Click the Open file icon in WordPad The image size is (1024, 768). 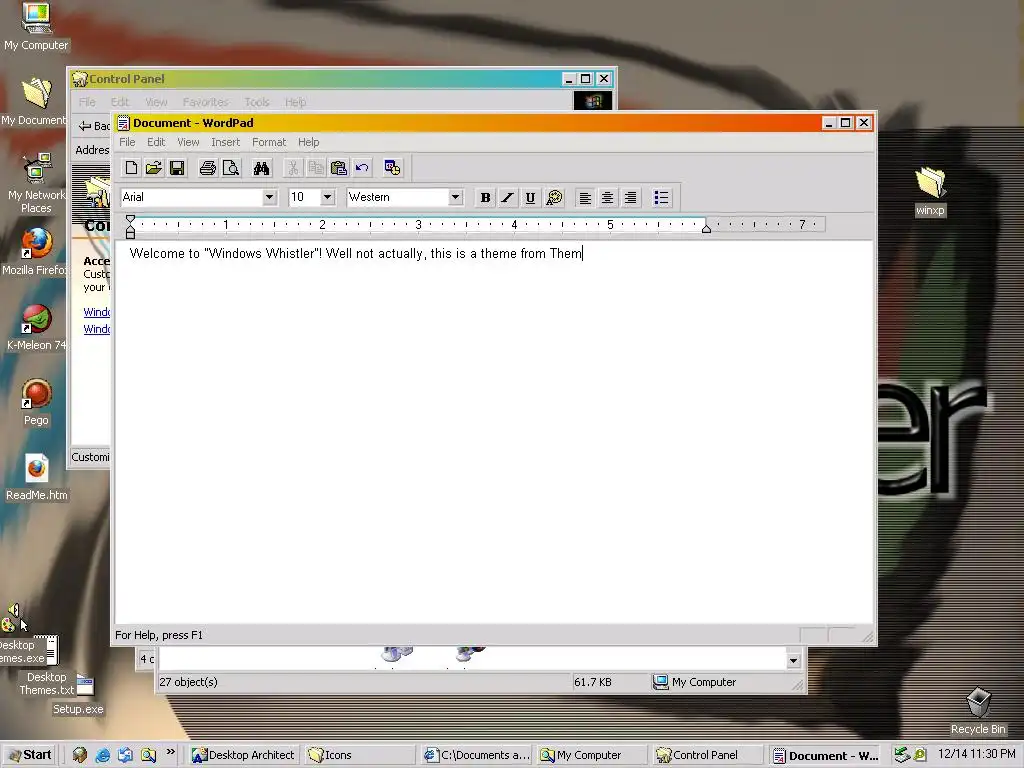click(x=154, y=168)
